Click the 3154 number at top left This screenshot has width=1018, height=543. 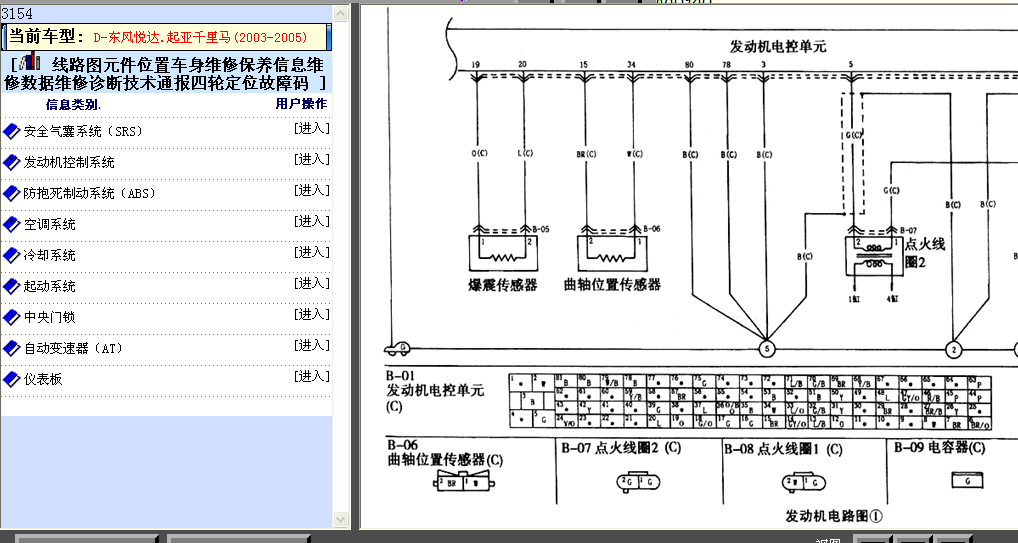pos(17,13)
